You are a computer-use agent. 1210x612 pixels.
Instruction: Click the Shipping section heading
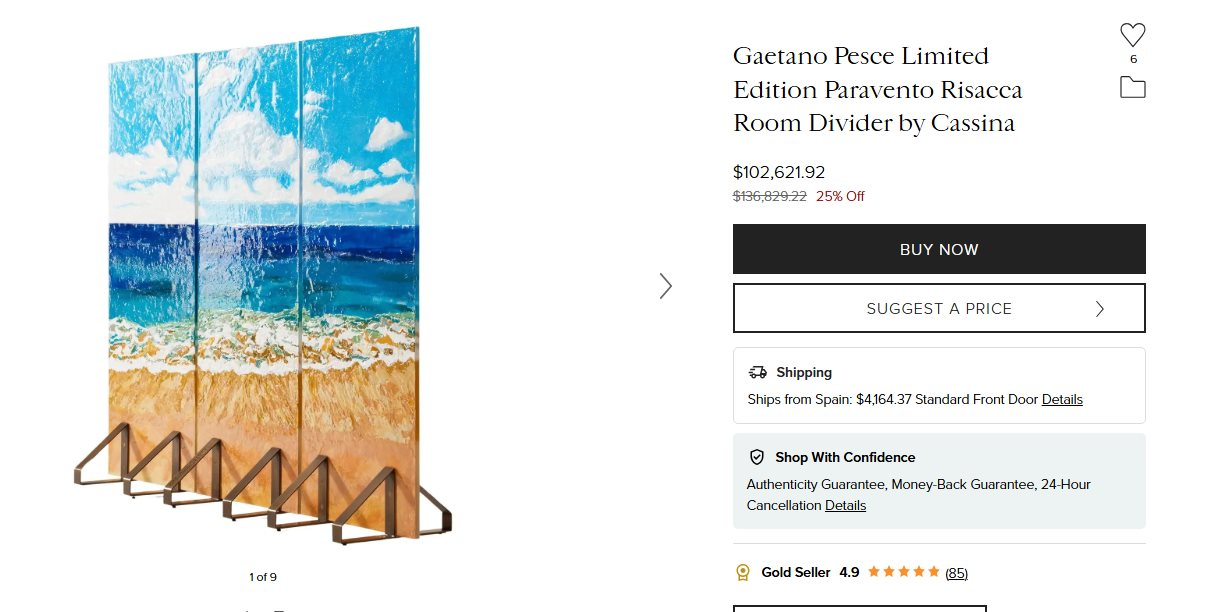[x=804, y=372]
